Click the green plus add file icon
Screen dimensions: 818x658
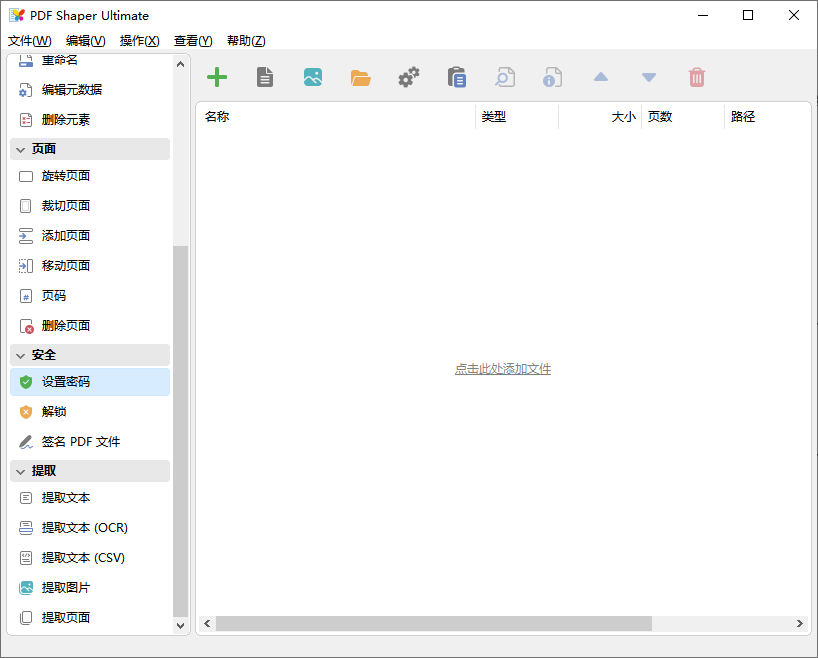pos(216,77)
